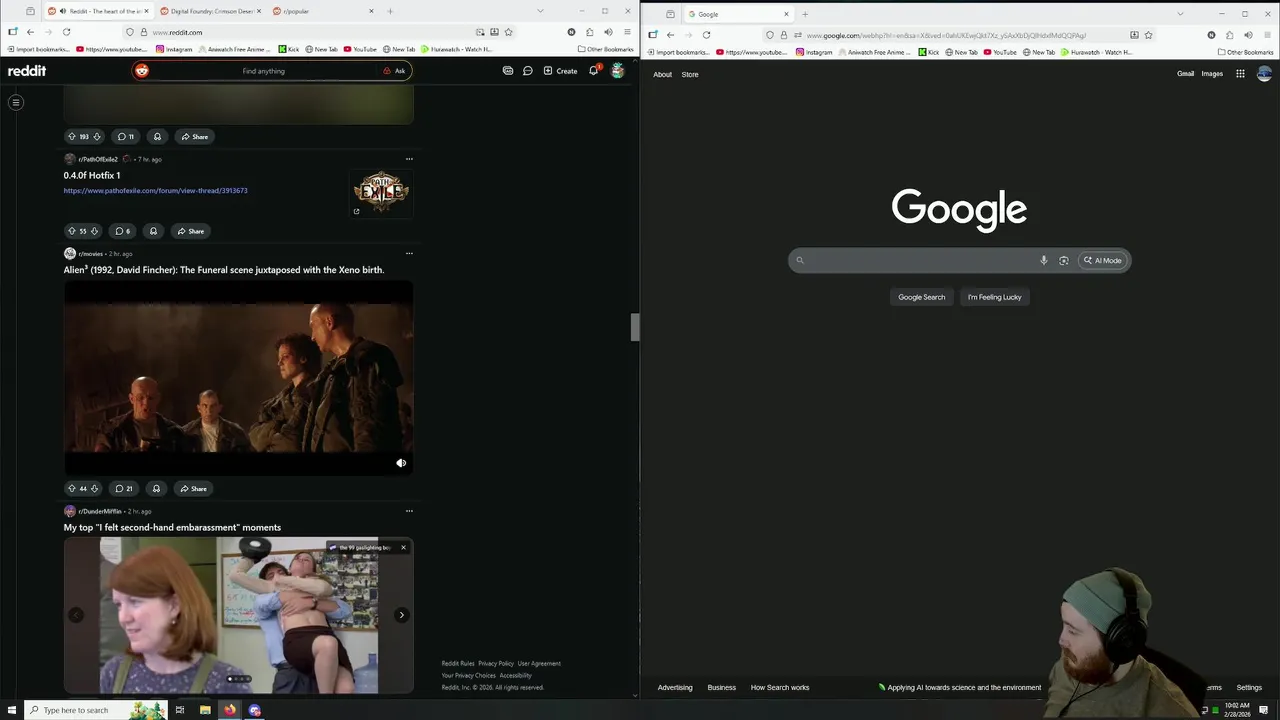
Task: Give award on 0.4.0f Hotfix 1 post
Action: point(153,231)
